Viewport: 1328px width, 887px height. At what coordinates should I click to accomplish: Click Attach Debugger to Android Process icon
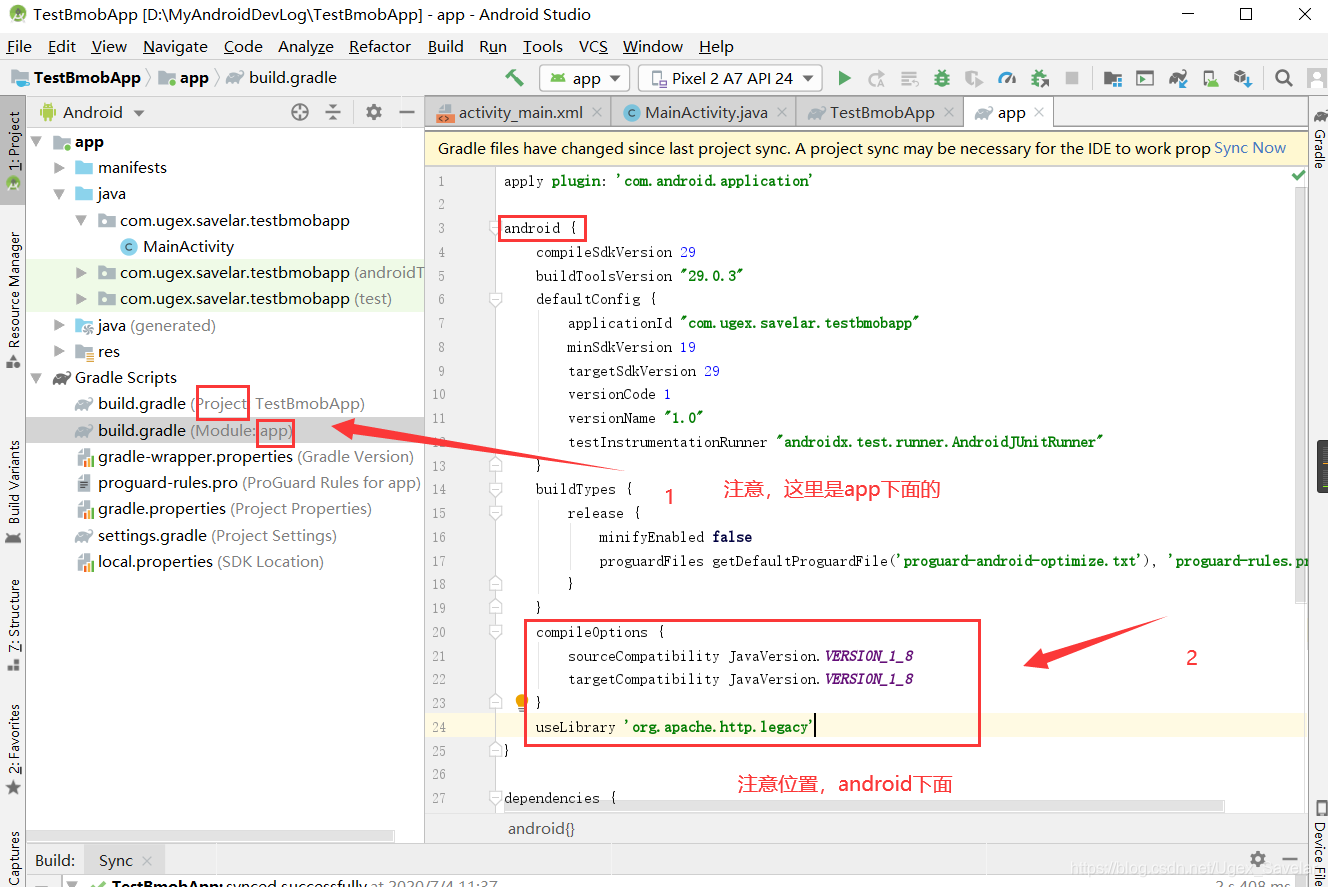point(1040,78)
